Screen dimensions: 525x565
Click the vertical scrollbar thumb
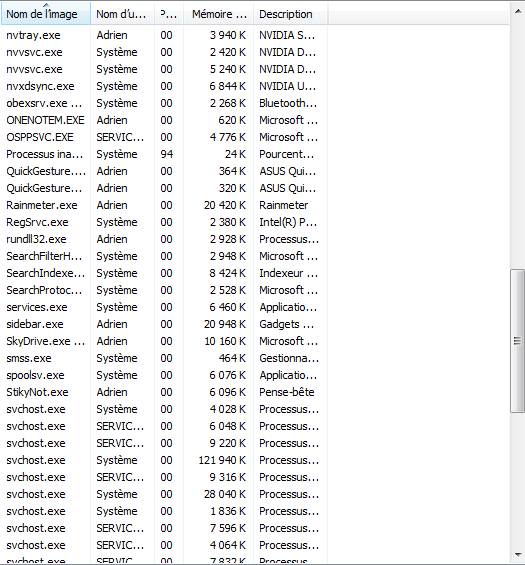pos(517,341)
